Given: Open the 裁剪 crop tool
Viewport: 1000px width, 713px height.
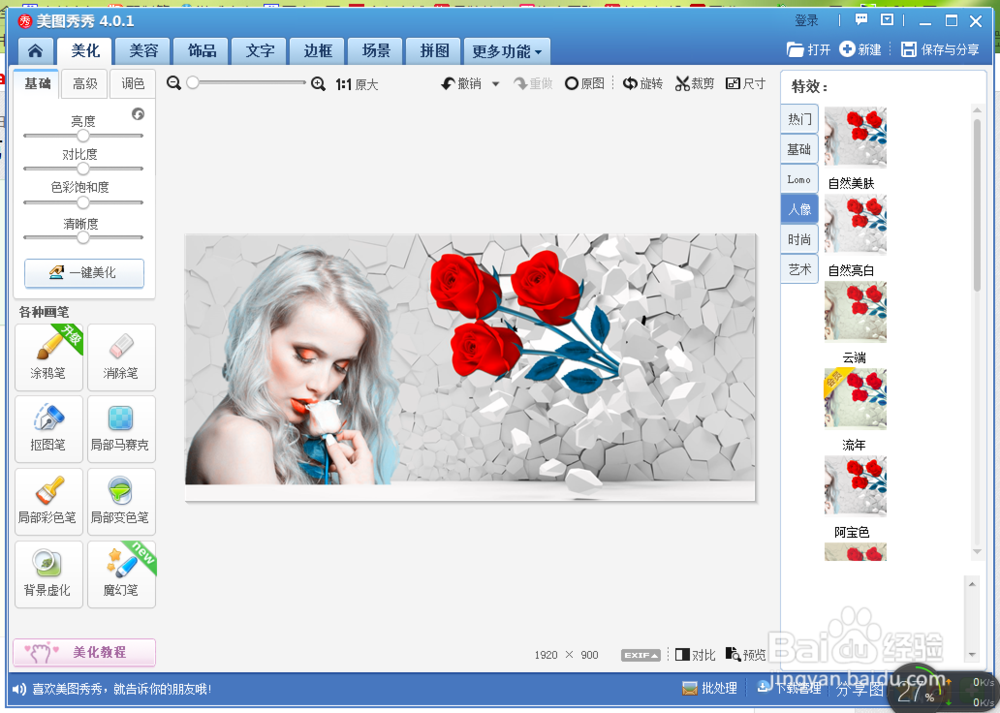Looking at the screenshot, I should tap(695, 84).
